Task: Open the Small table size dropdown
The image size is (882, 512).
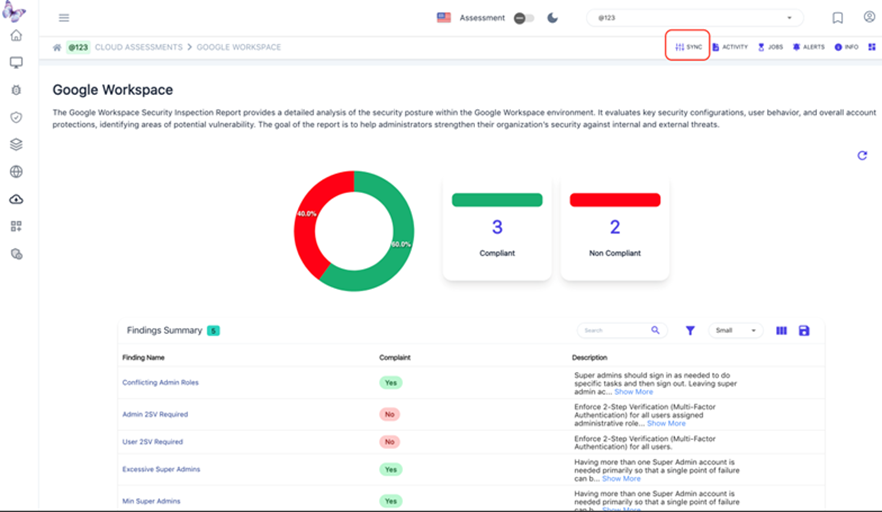Action: click(735, 330)
